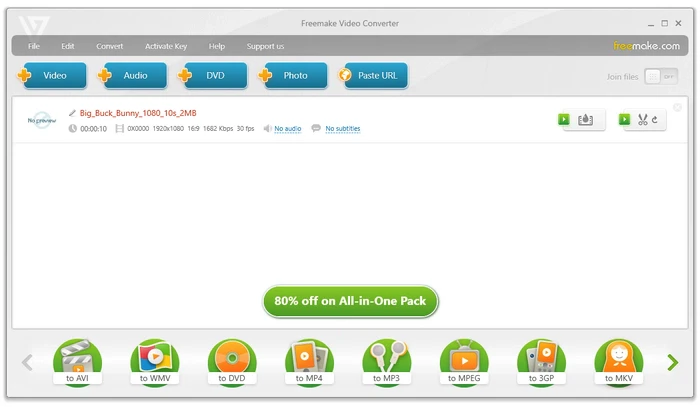Image resolution: width=700 pixels, height=407 pixels.
Task: Add images with the Photo button
Action: pyautogui.click(x=293, y=75)
